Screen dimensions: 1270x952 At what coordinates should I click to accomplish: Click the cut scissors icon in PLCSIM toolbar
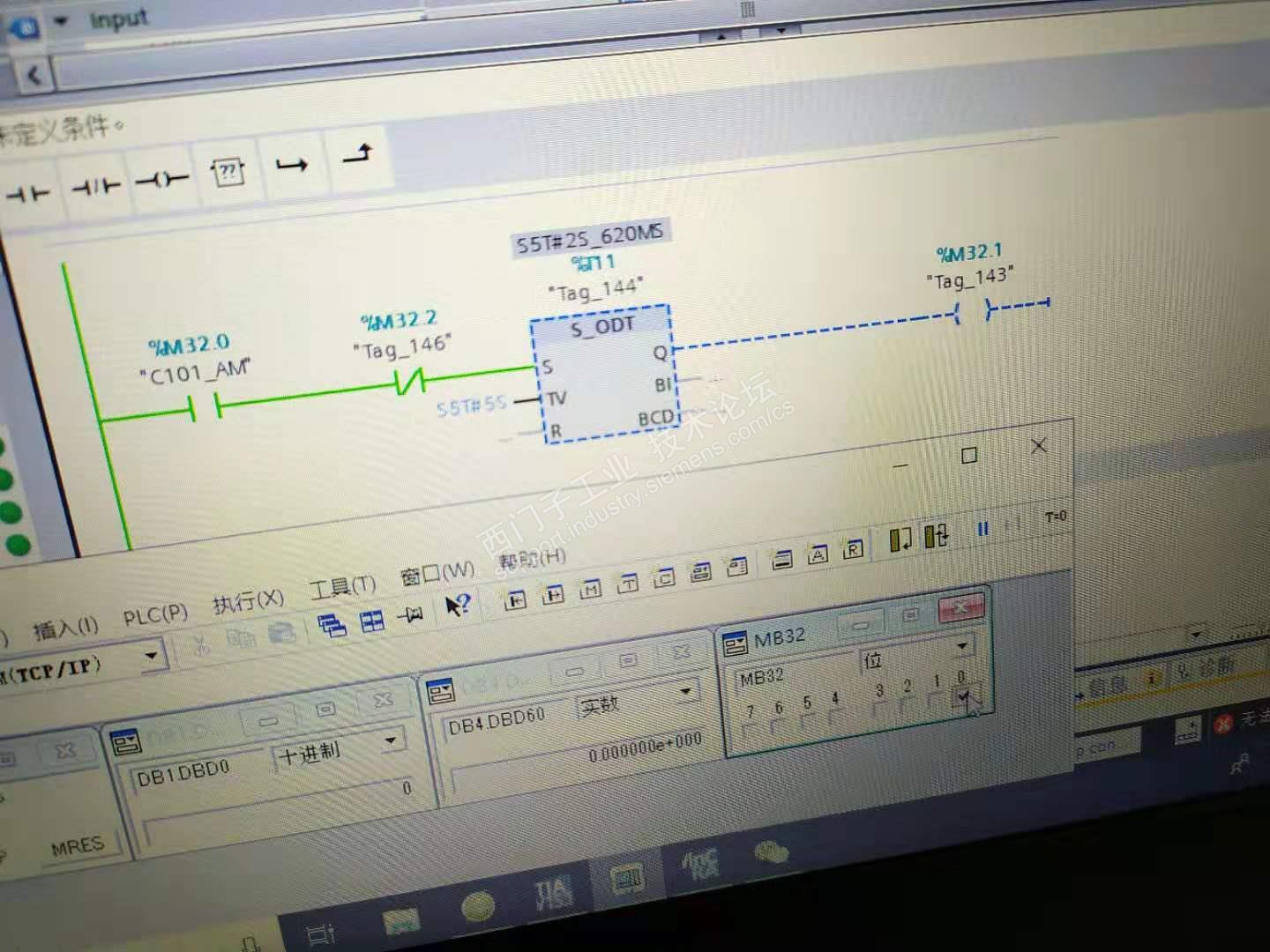click(x=202, y=645)
